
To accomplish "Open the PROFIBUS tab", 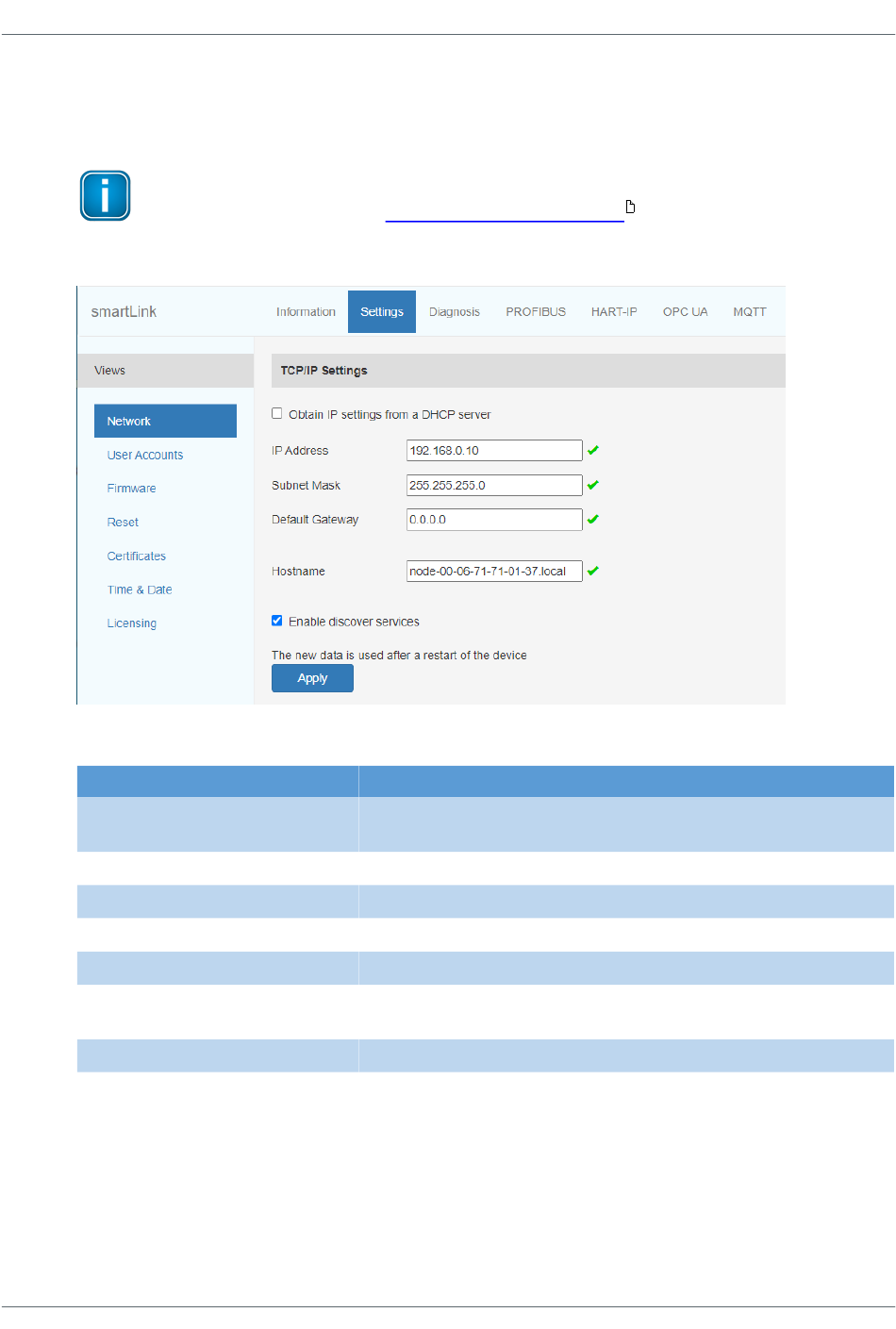I will pyautogui.click(x=536, y=312).
